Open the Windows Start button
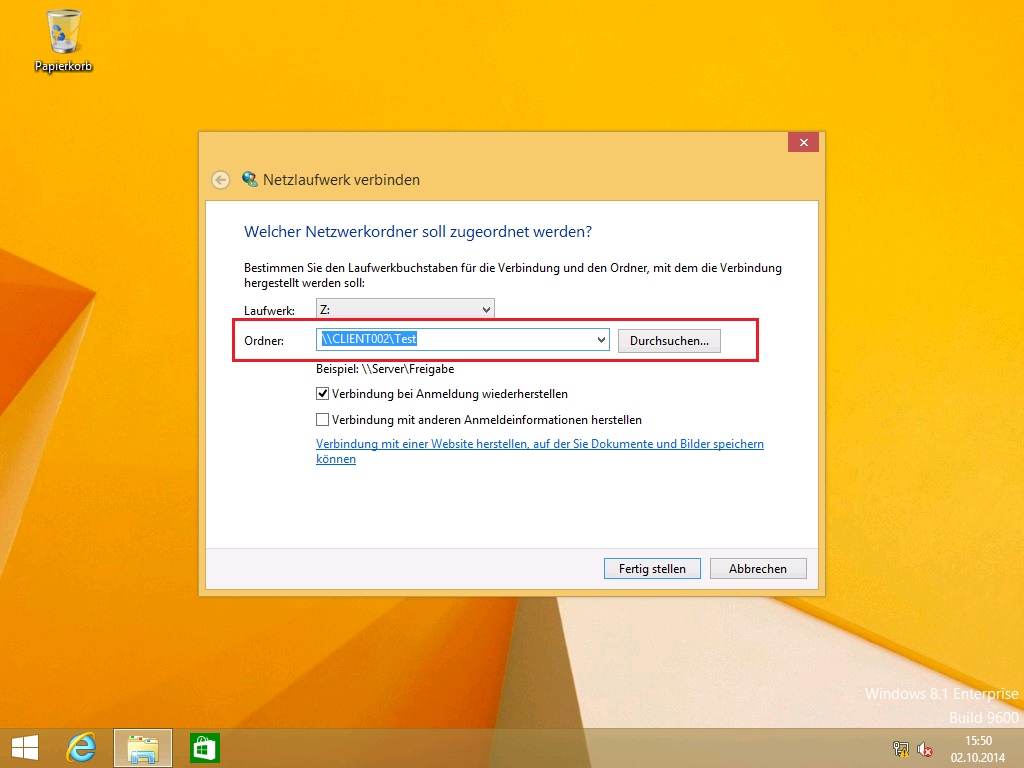Viewport: 1024px width, 768px height. pyautogui.click(x=25, y=748)
